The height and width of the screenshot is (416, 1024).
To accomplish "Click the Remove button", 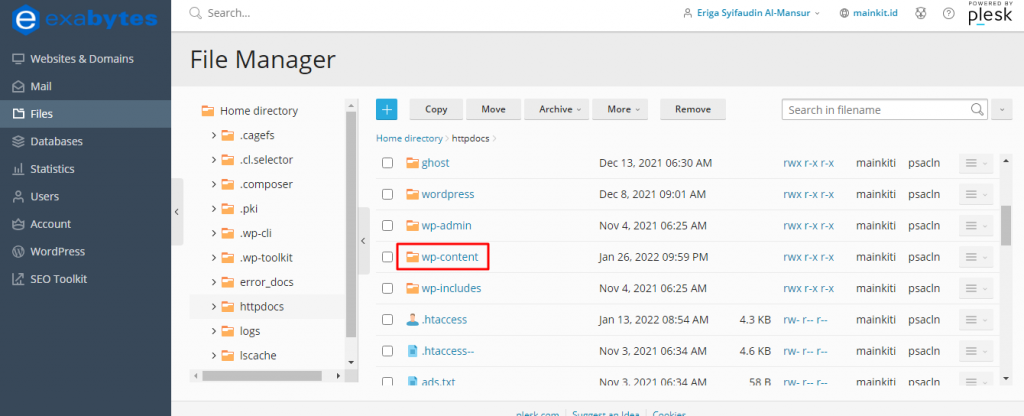I will [693, 110].
